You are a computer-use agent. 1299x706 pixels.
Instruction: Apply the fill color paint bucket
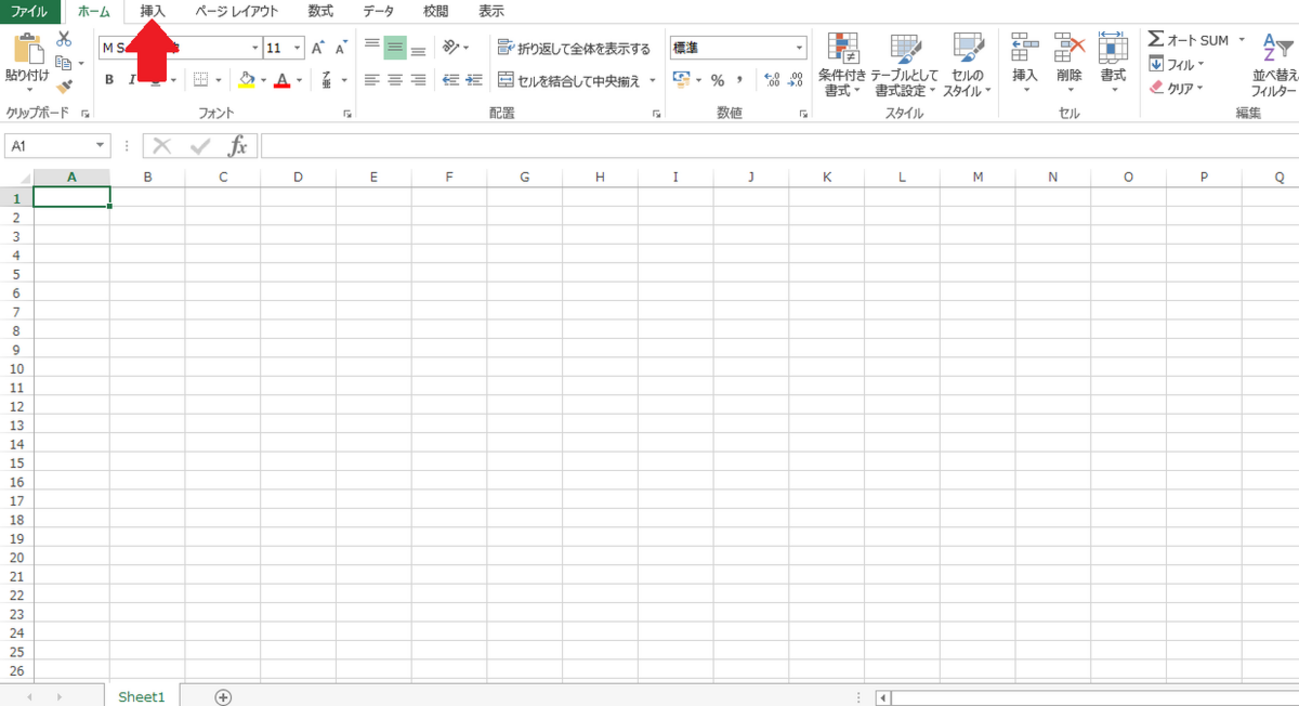point(248,80)
